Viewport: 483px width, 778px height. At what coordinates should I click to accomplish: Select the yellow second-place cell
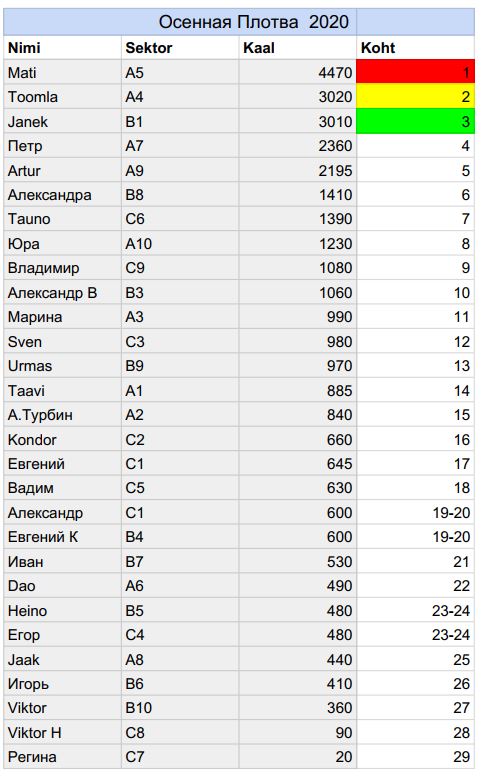415,96
